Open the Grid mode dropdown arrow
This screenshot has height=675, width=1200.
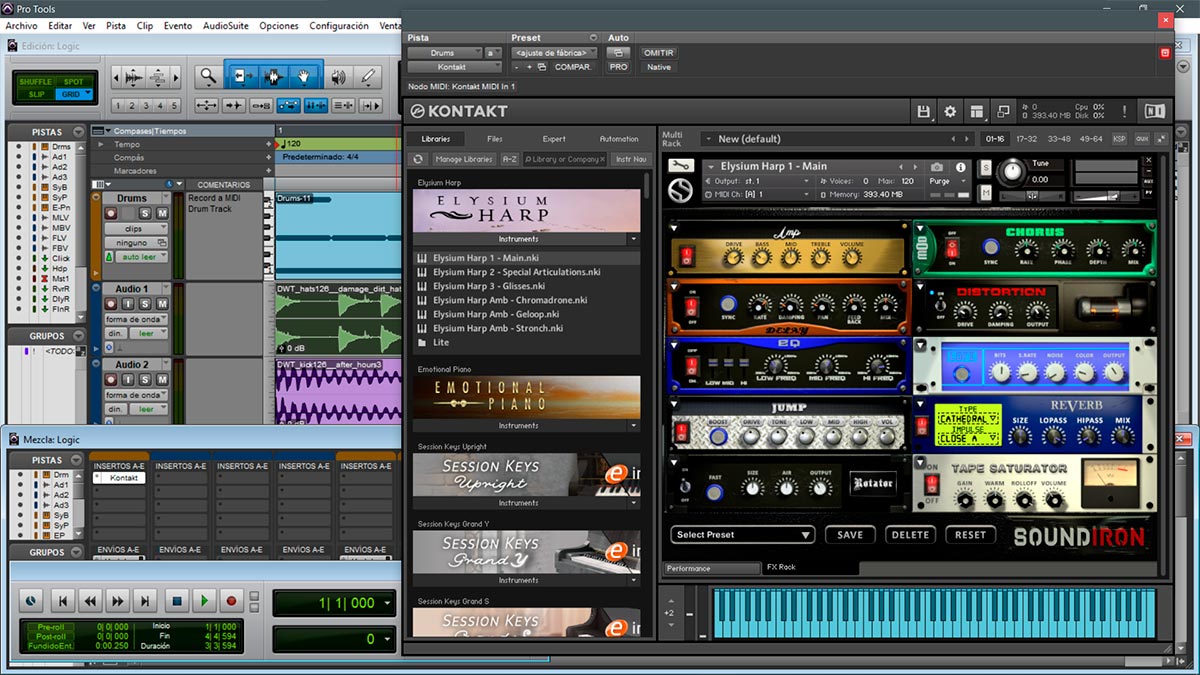click(87, 94)
